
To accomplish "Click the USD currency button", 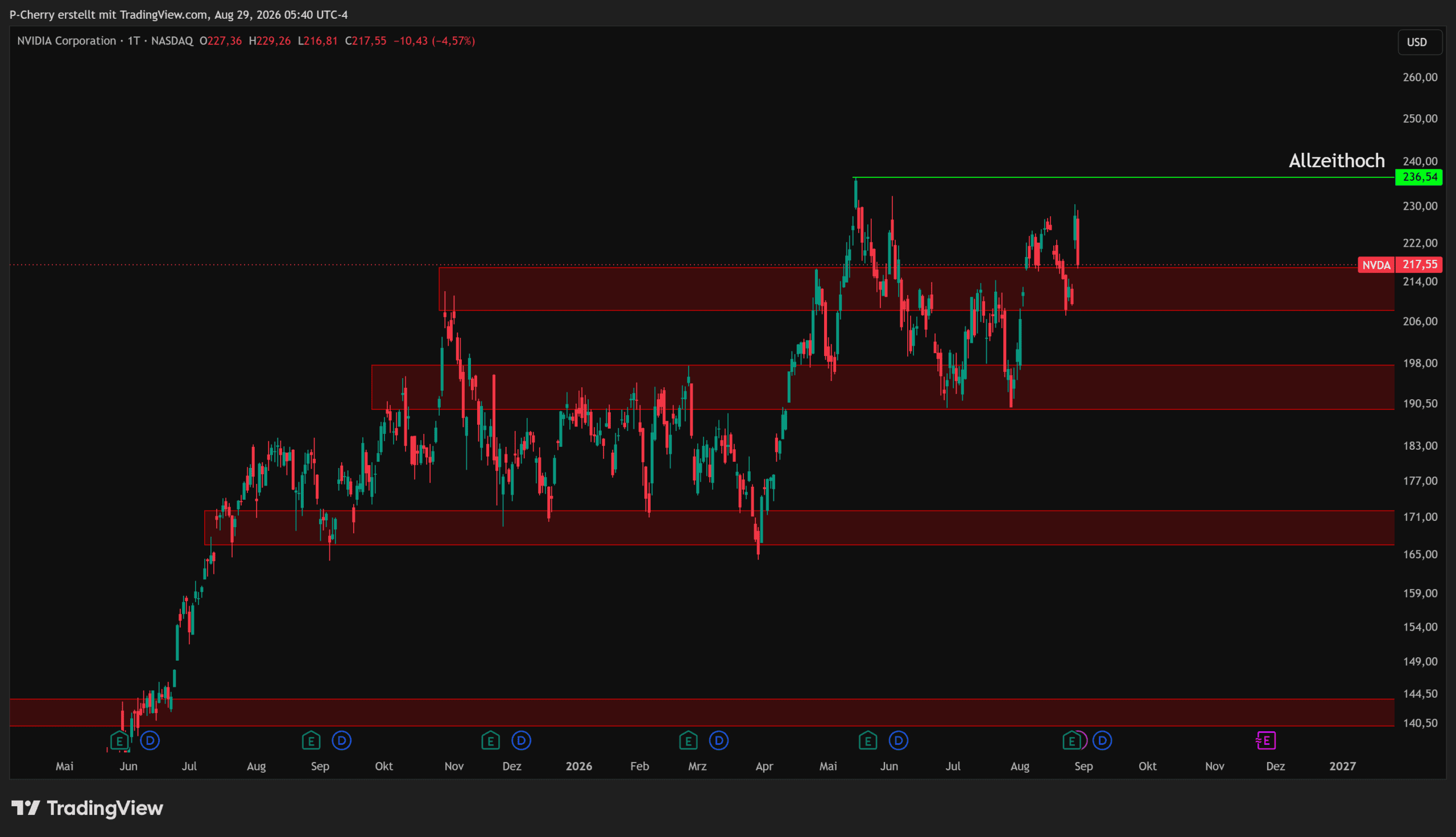I will [1420, 42].
